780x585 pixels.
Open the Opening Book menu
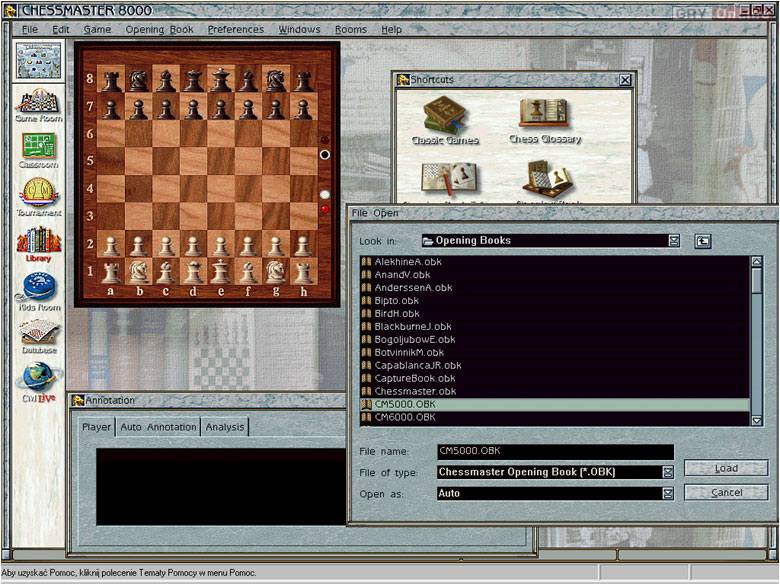coord(159,29)
